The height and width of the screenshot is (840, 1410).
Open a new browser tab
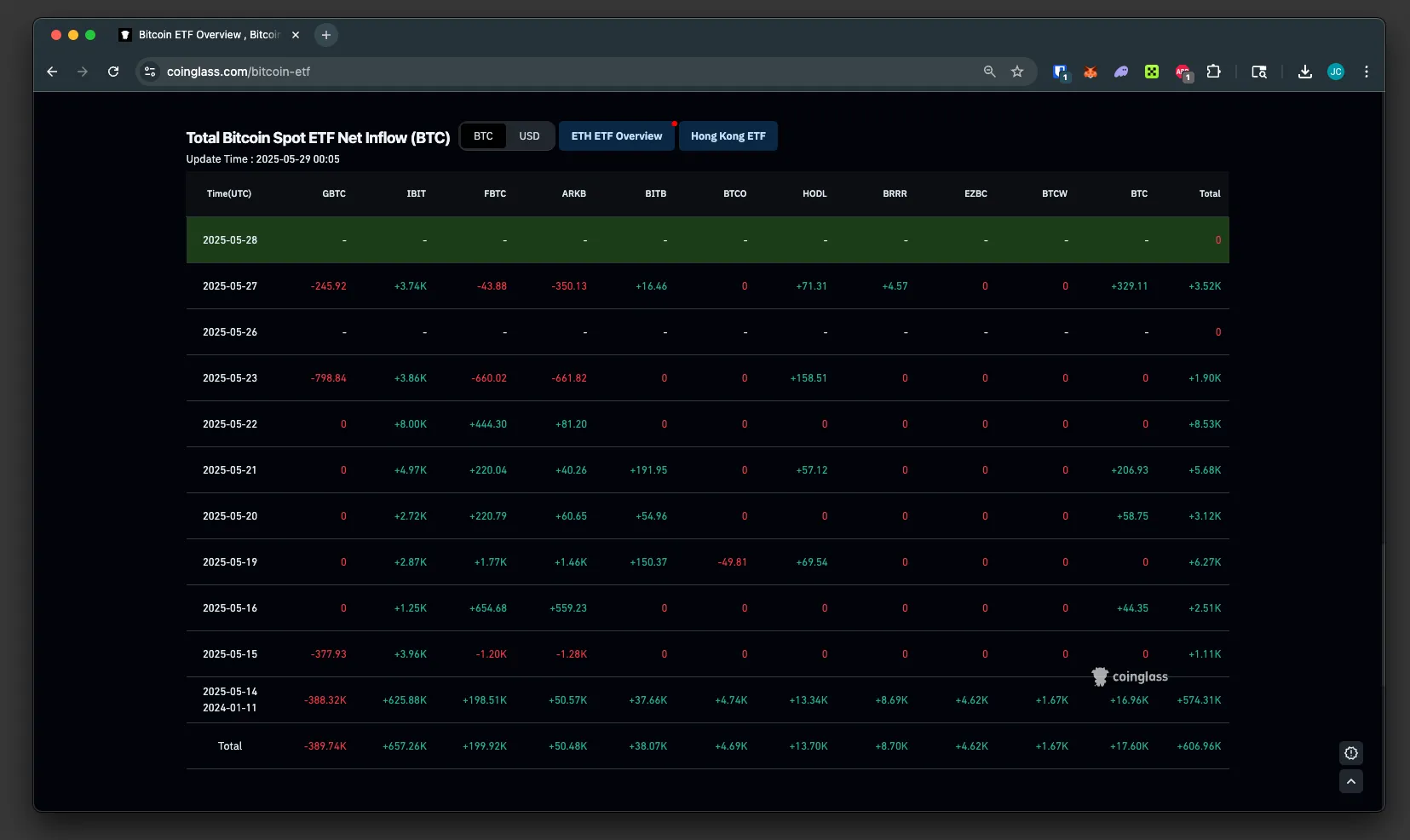(x=325, y=35)
